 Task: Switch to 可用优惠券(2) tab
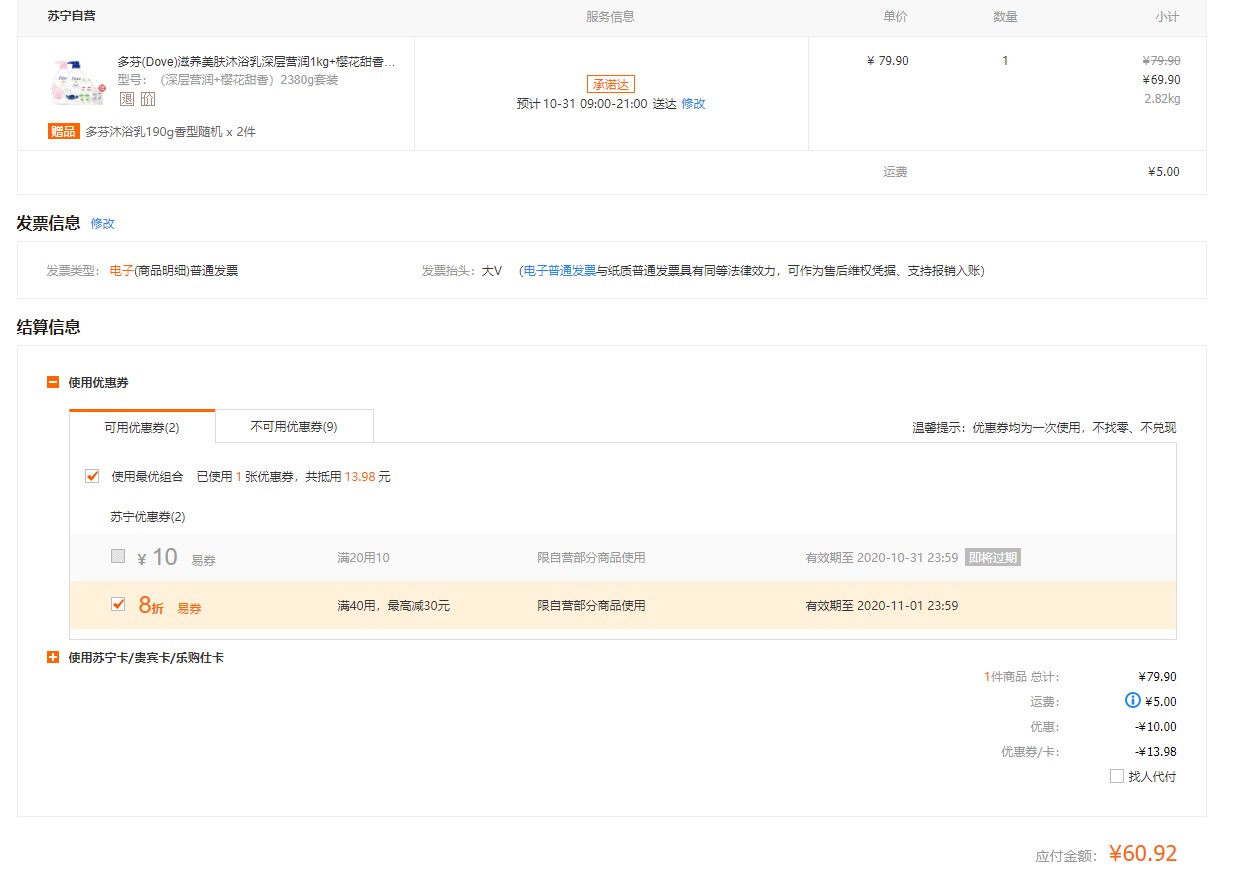[142, 427]
